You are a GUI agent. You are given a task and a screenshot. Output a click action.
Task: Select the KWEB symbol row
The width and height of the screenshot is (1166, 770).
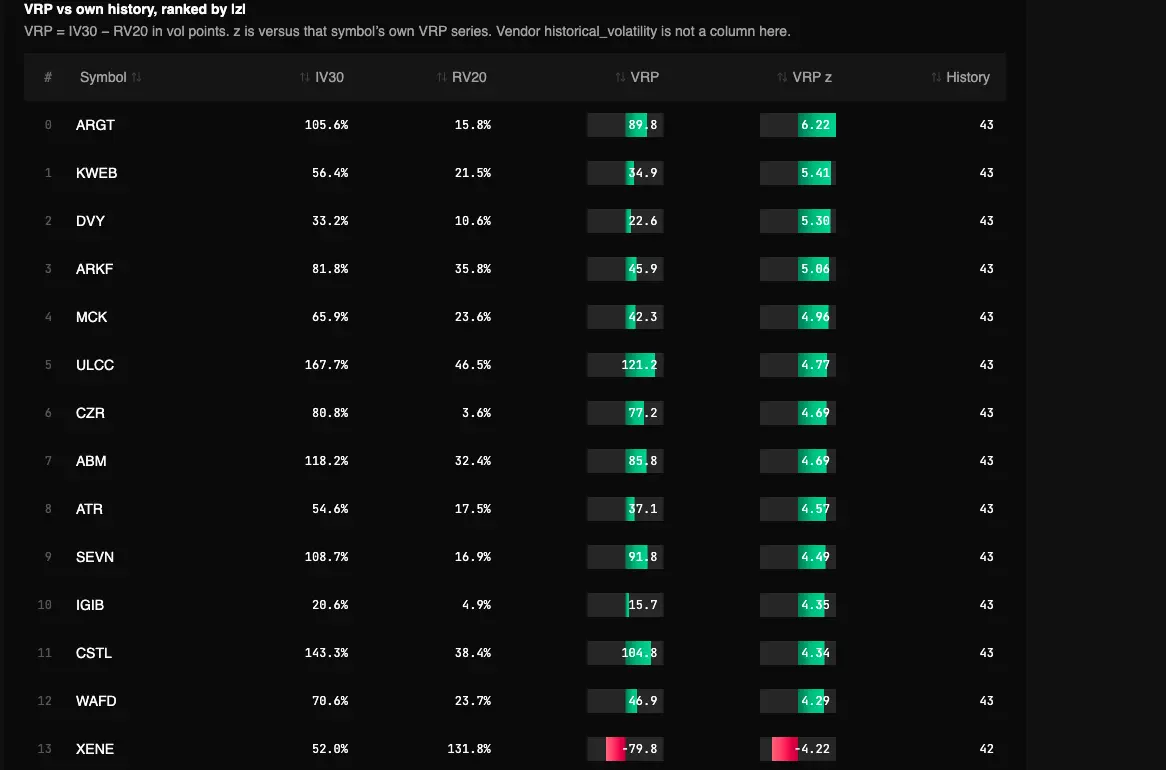[515, 173]
